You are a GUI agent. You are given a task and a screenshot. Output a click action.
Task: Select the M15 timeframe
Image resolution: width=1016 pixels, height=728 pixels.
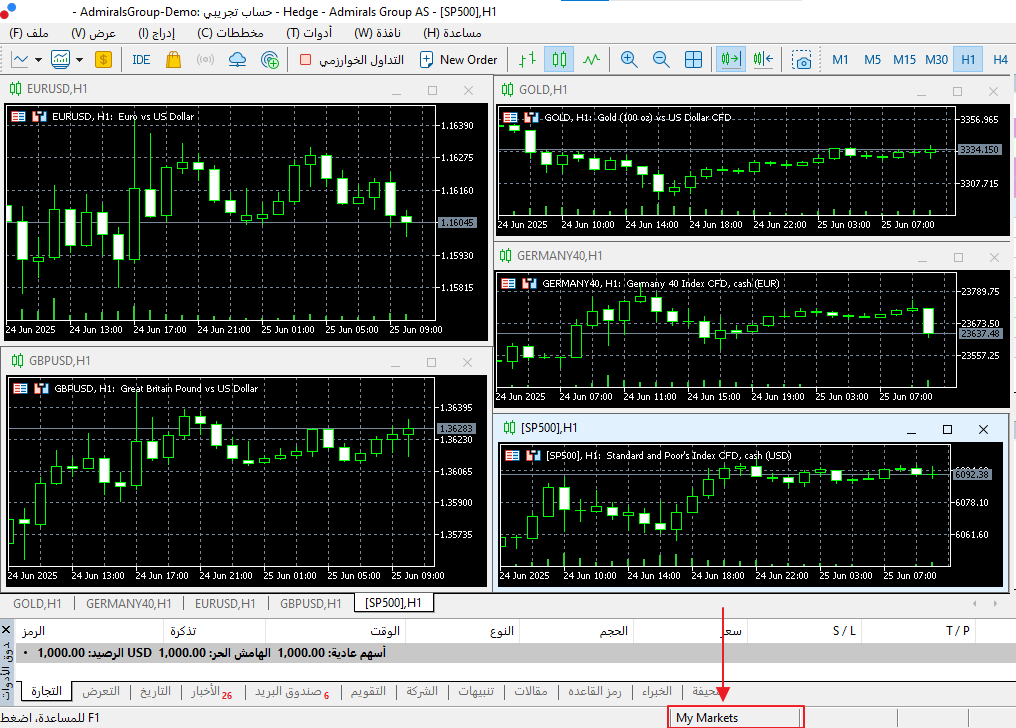click(904, 60)
